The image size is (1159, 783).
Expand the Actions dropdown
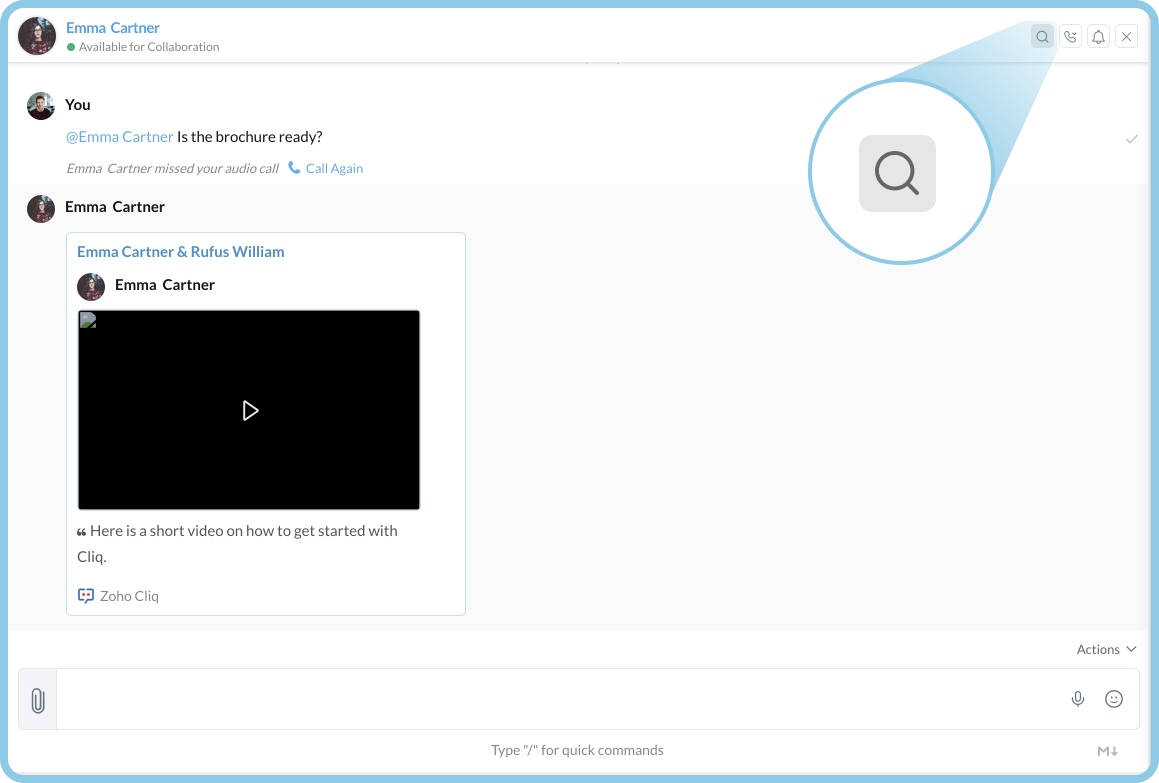click(x=1106, y=649)
